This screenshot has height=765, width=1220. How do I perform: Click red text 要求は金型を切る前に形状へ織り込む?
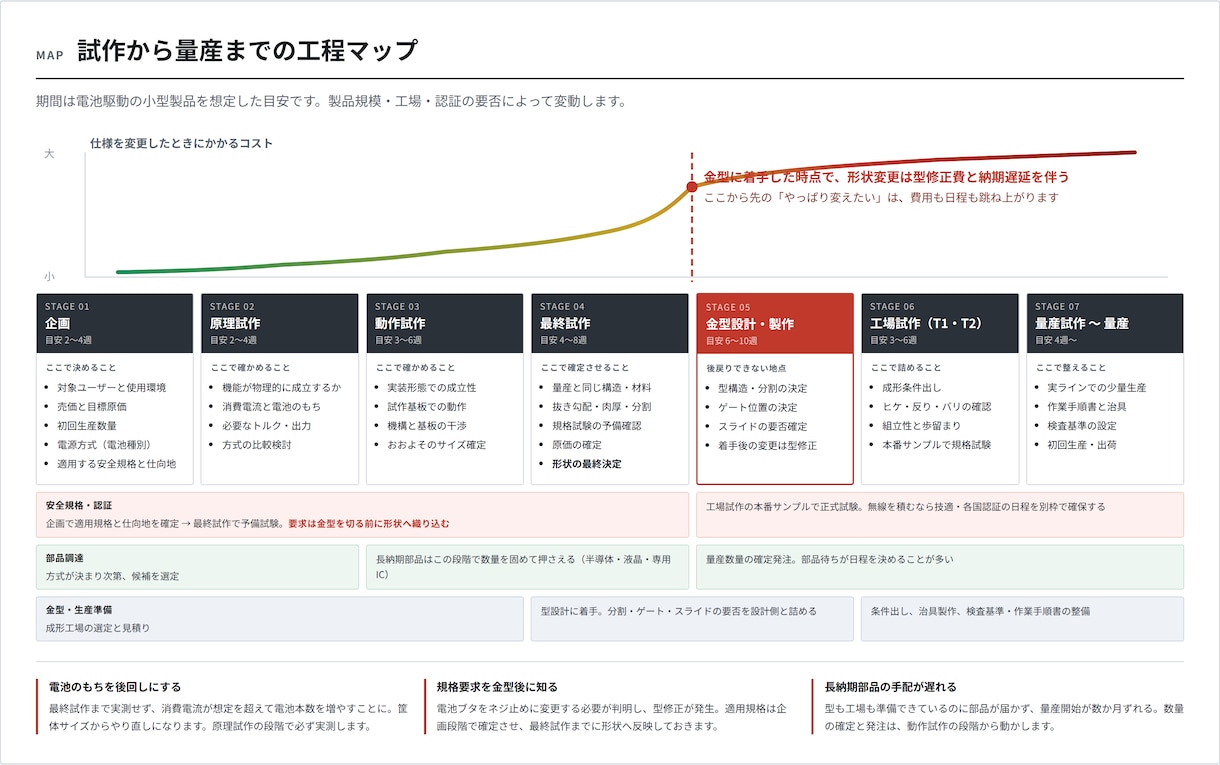click(x=369, y=523)
